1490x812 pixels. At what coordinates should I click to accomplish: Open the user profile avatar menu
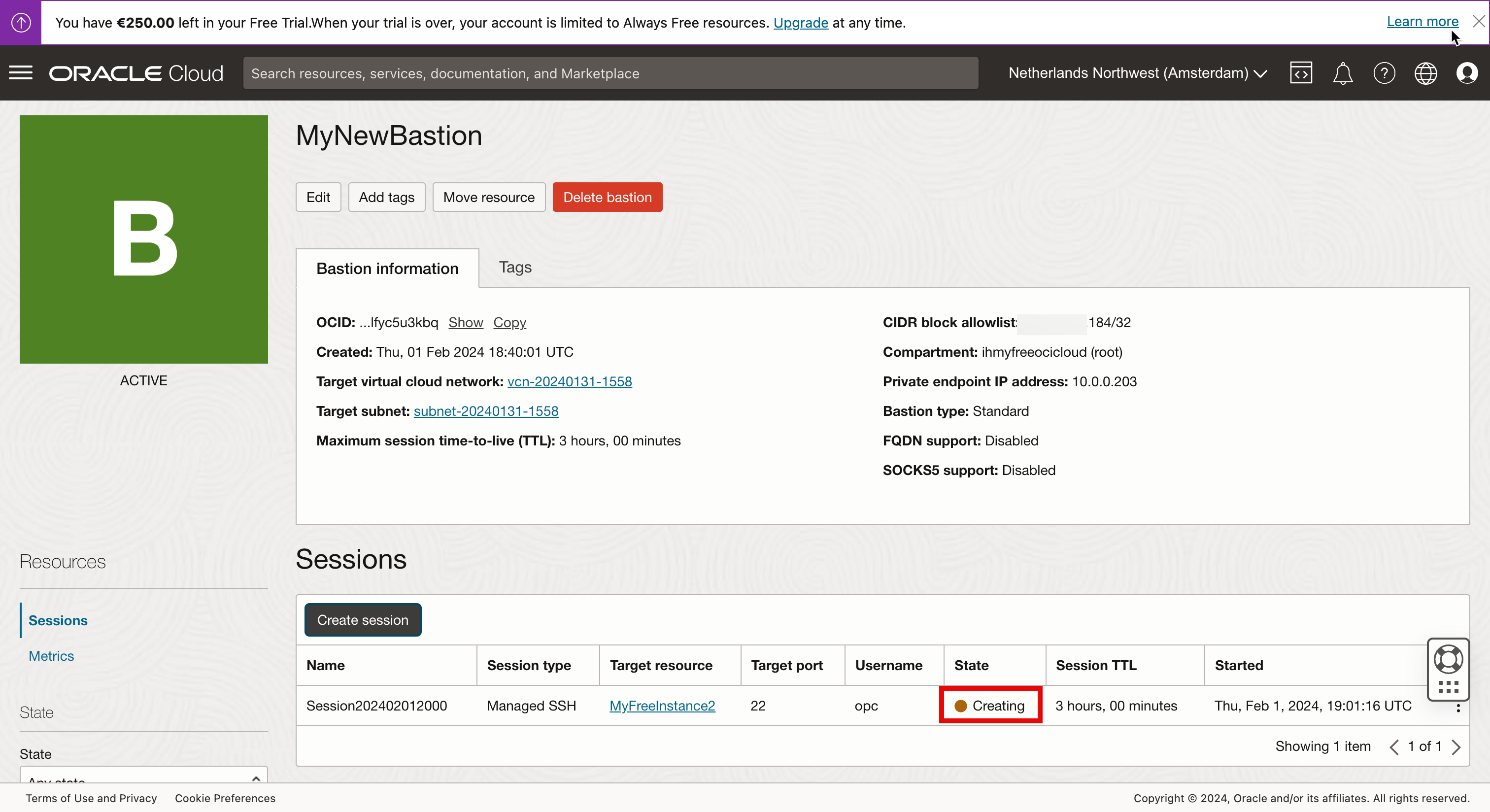[x=1467, y=73]
